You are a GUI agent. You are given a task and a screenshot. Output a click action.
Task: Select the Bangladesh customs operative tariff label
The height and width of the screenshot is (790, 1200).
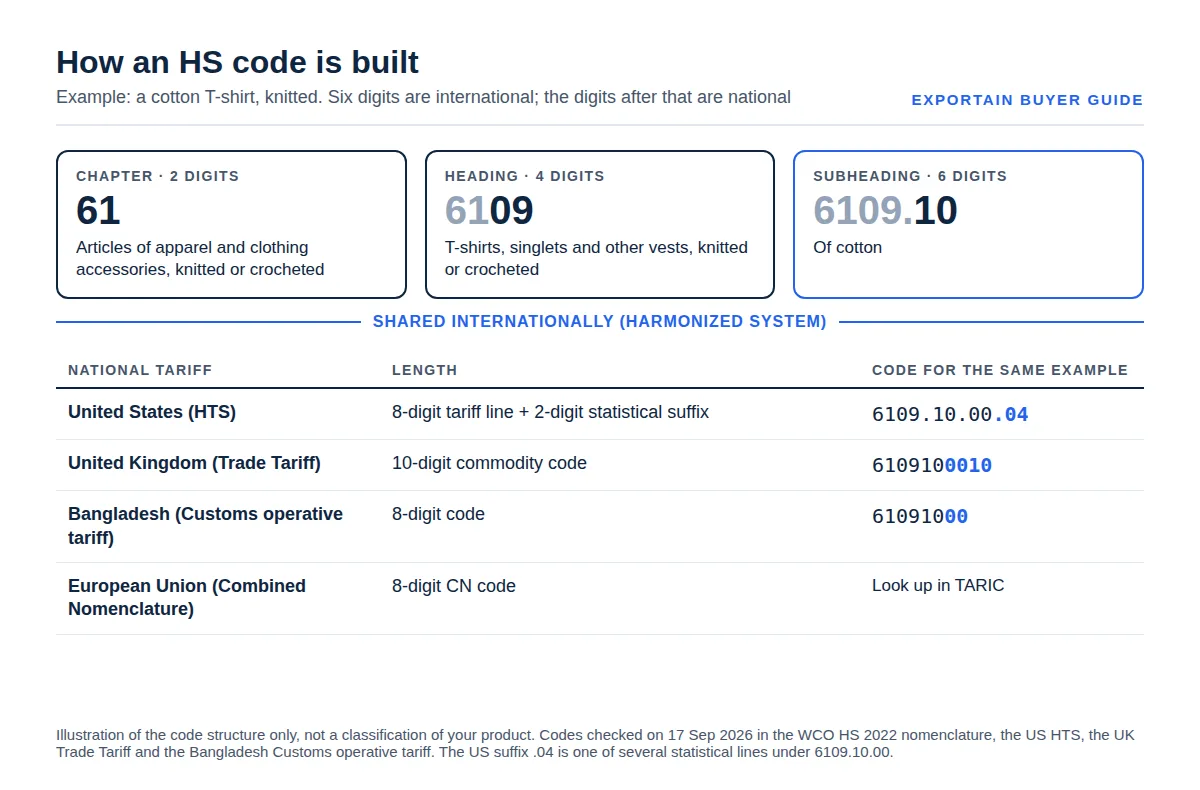click(205, 526)
